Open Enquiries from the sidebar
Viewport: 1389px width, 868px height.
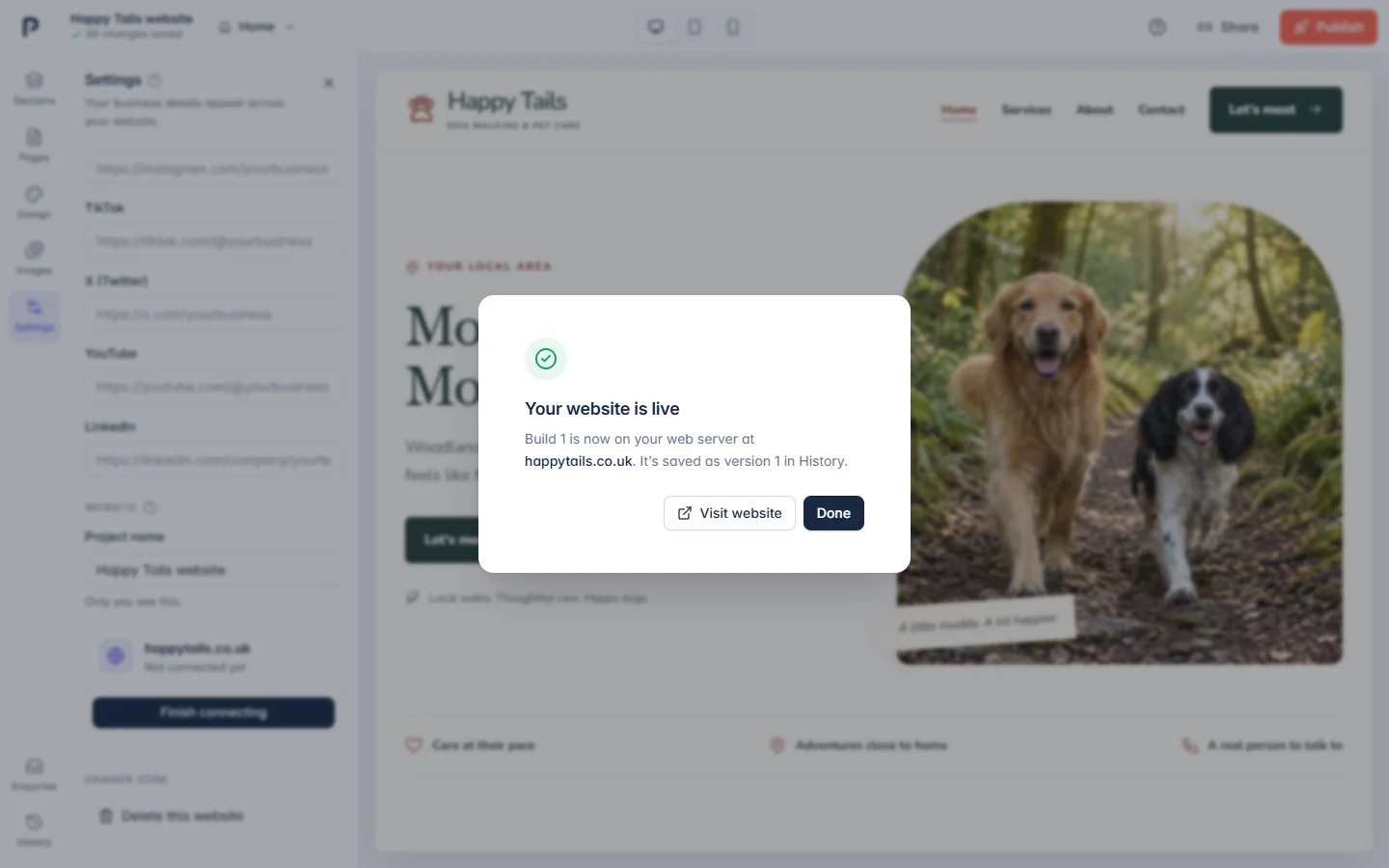pos(34,773)
